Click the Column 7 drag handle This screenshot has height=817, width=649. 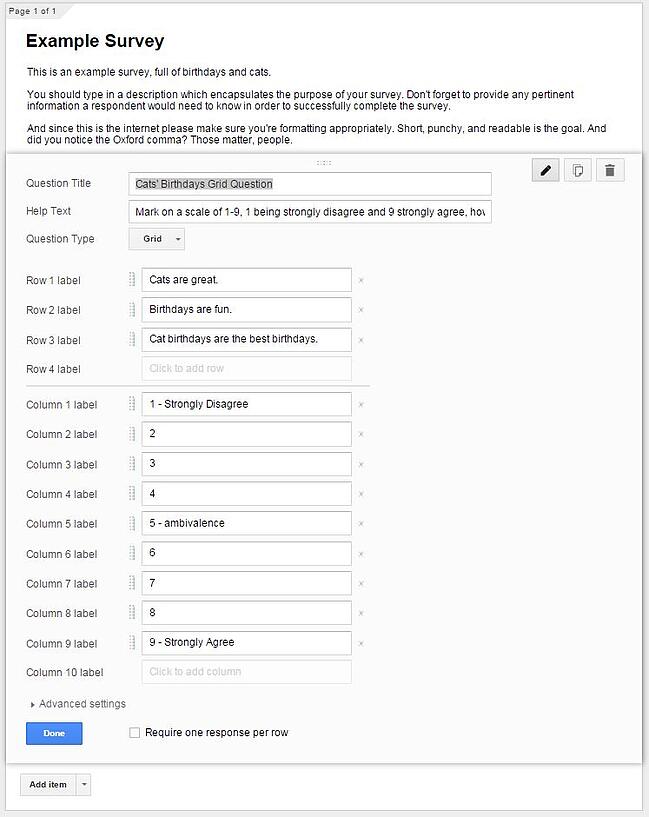click(x=132, y=583)
